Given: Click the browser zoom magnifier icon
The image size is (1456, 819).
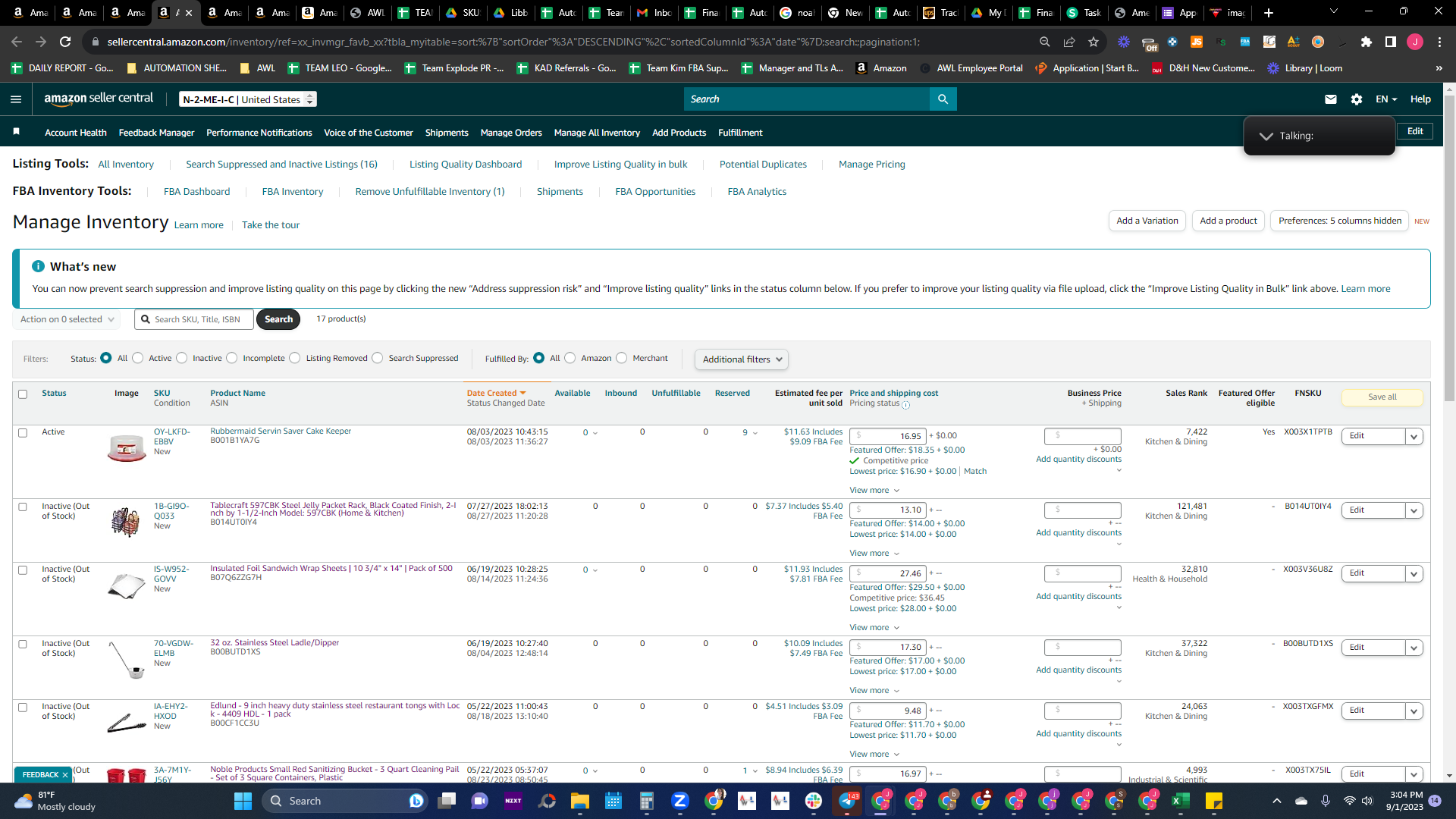Looking at the screenshot, I should point(1045,42).
